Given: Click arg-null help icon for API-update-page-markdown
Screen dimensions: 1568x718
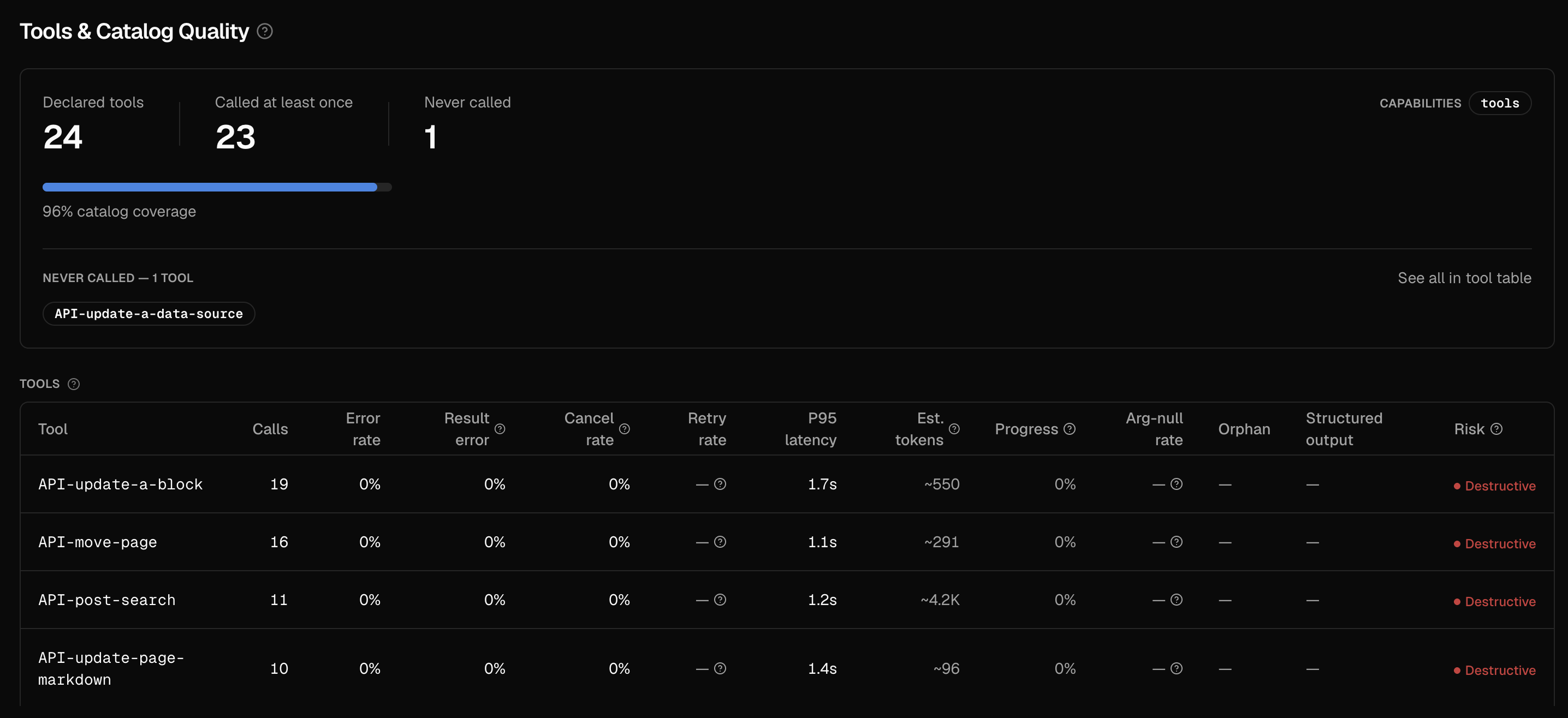Looking at the screenshot, I should pos(1177,669).
